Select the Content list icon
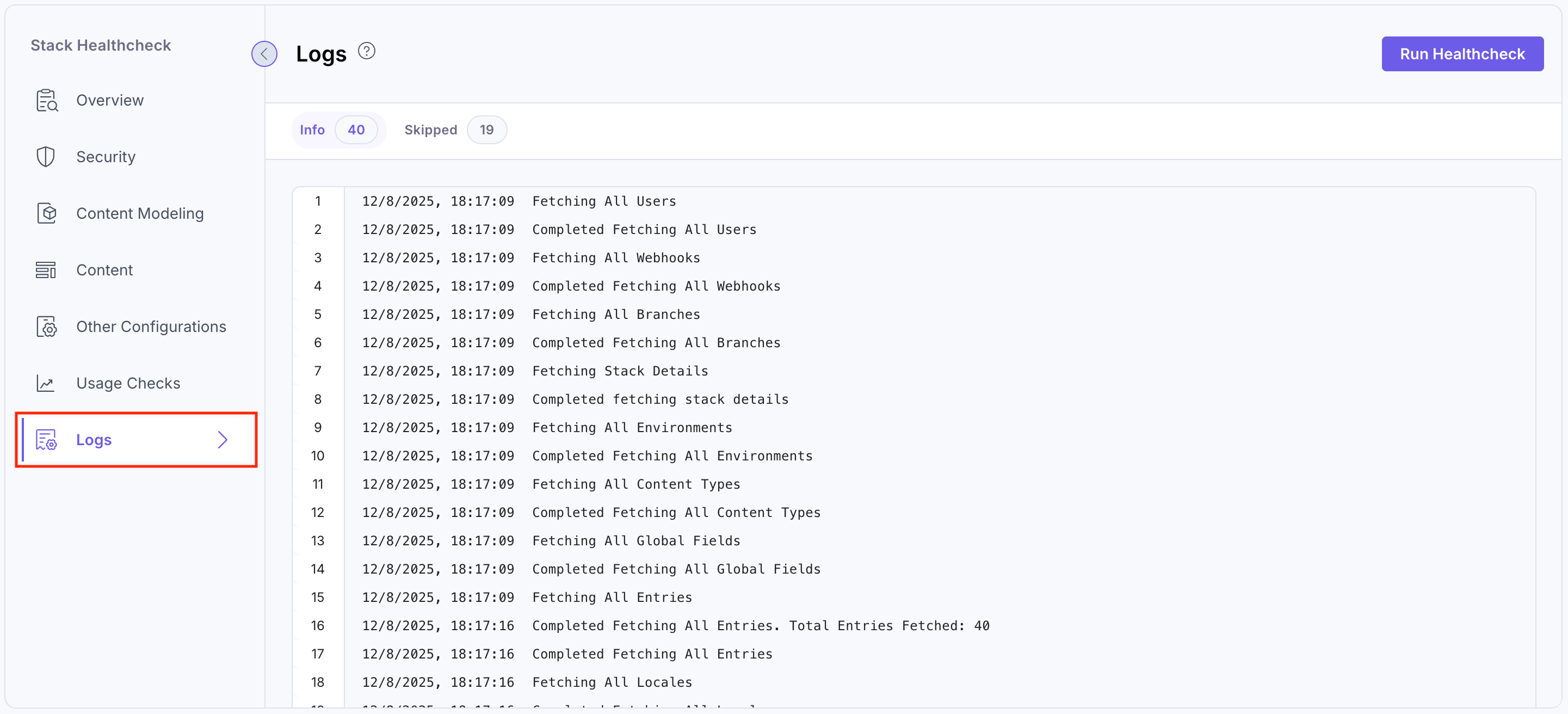This screenshot has width=1568, height=714. point(46,269)
